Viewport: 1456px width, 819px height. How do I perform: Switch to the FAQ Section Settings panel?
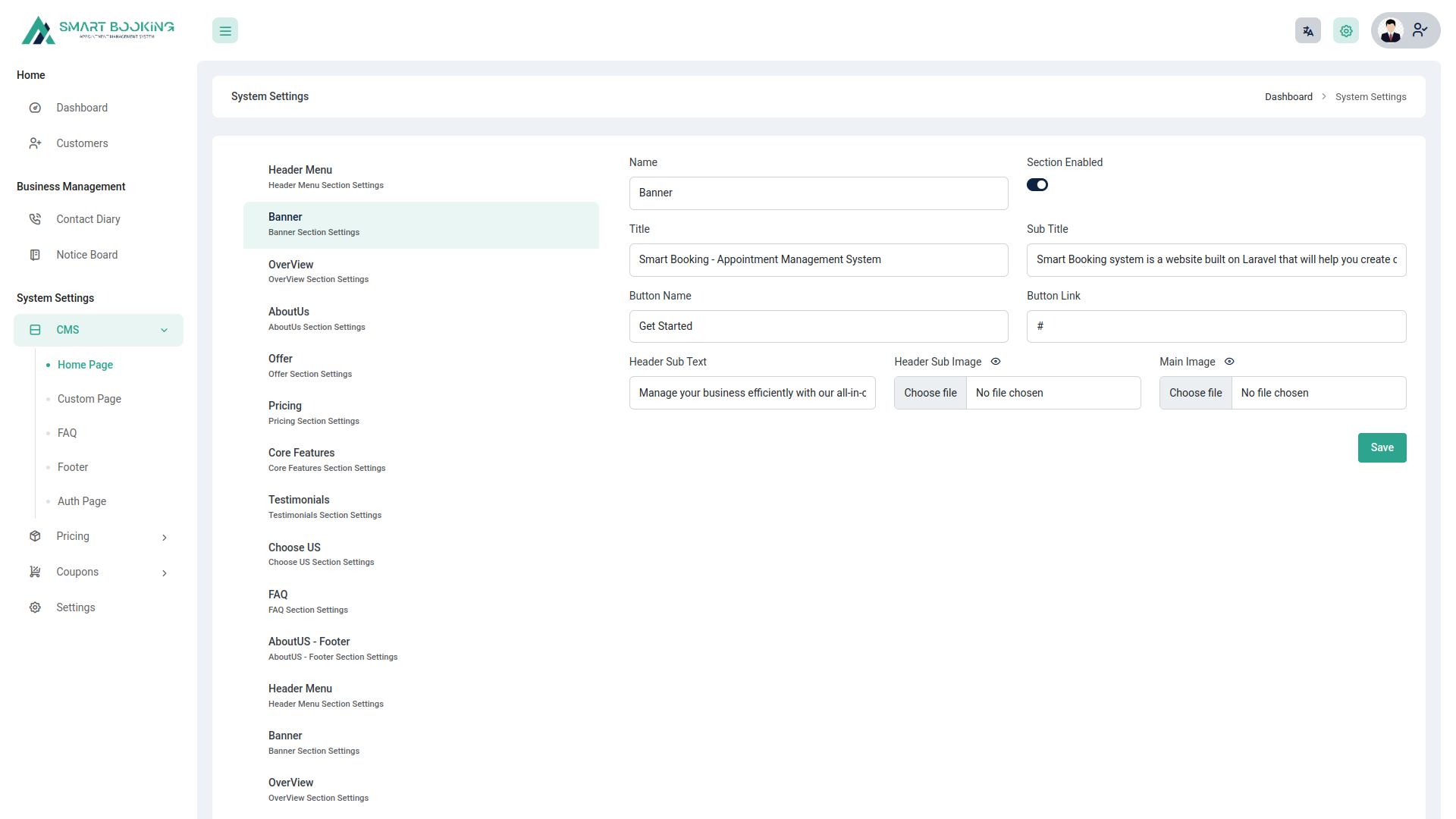click(x=308, y=601)
